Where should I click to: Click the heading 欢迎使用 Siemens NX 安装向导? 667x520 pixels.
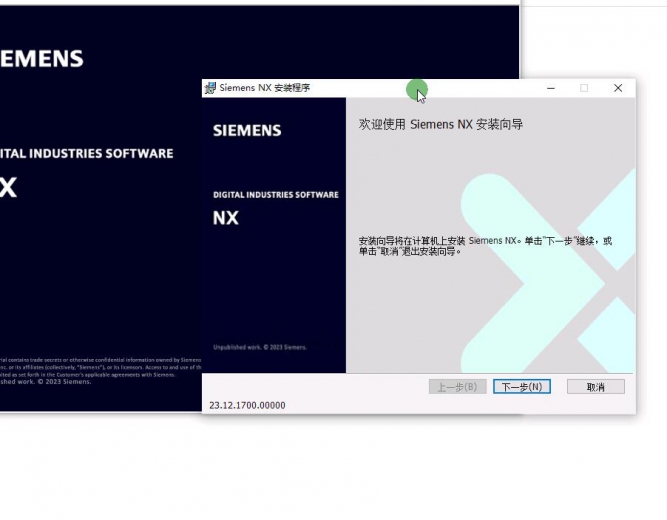click(441, 124)
